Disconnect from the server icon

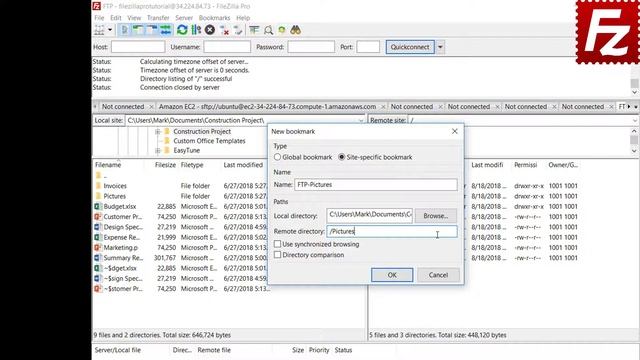coord(224,30)
